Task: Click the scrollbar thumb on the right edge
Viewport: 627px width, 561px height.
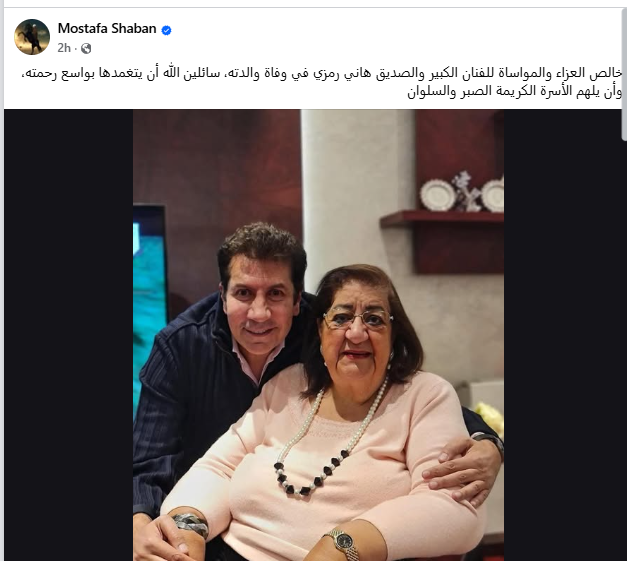Action: coord(624,74)
